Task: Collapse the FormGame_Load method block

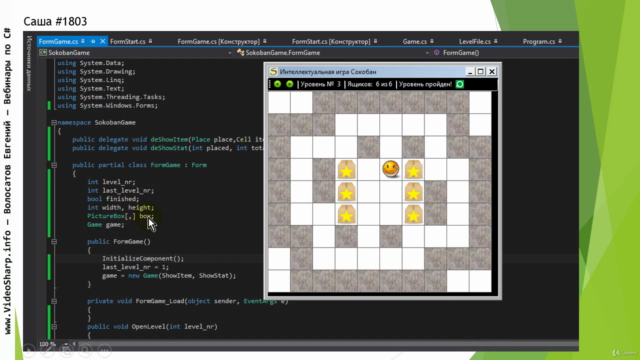Action: [54, 301]
